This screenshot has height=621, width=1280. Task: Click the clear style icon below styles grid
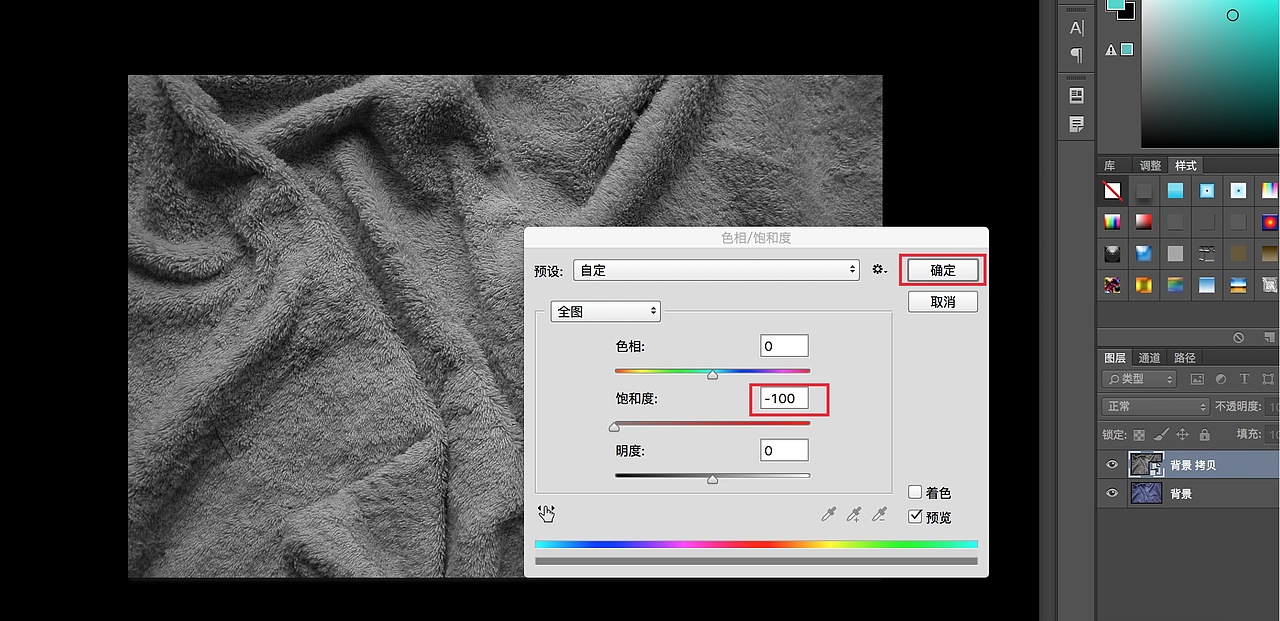point(1239,338)
